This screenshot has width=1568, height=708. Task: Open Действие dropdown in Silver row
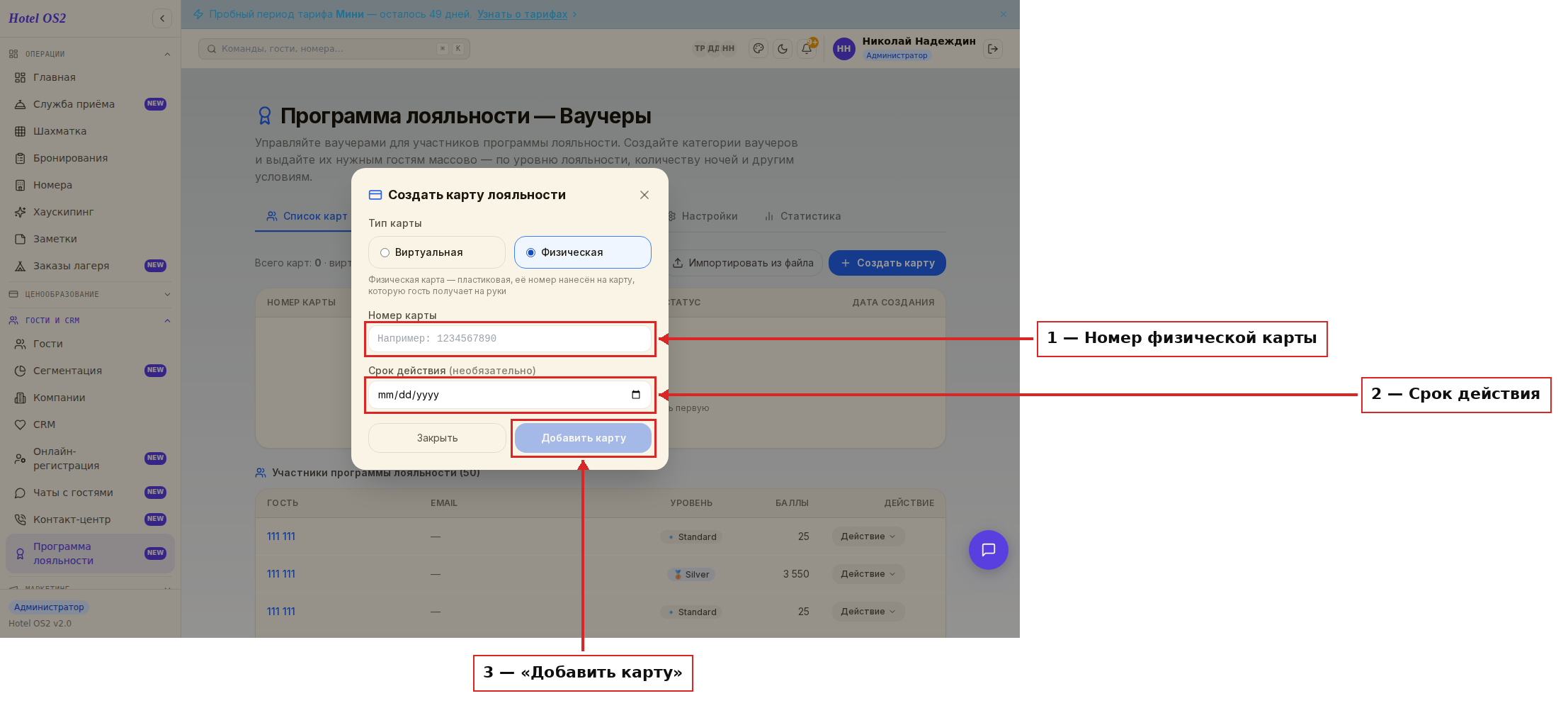click(868, 574)
